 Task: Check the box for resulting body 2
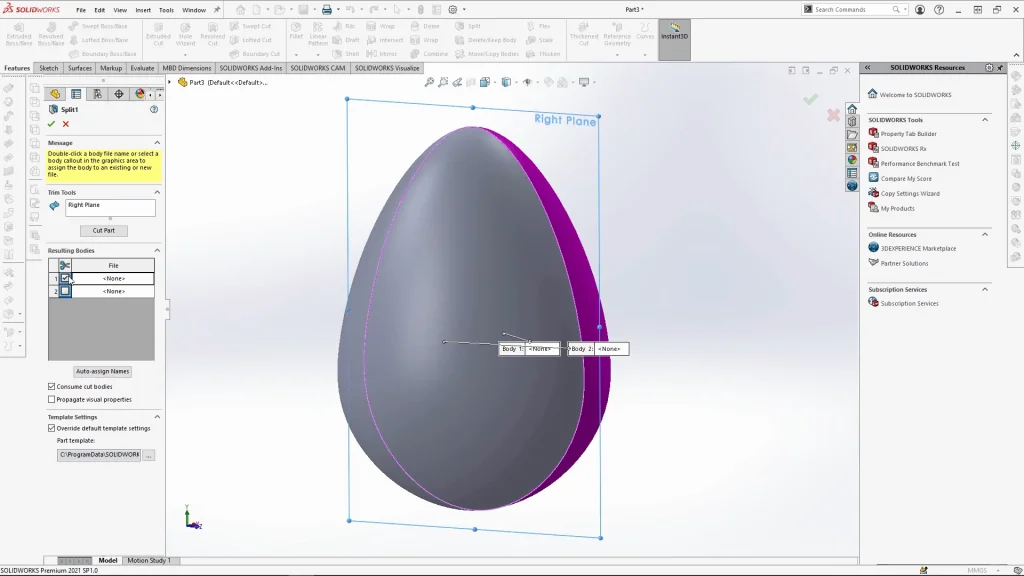point(65,291)
